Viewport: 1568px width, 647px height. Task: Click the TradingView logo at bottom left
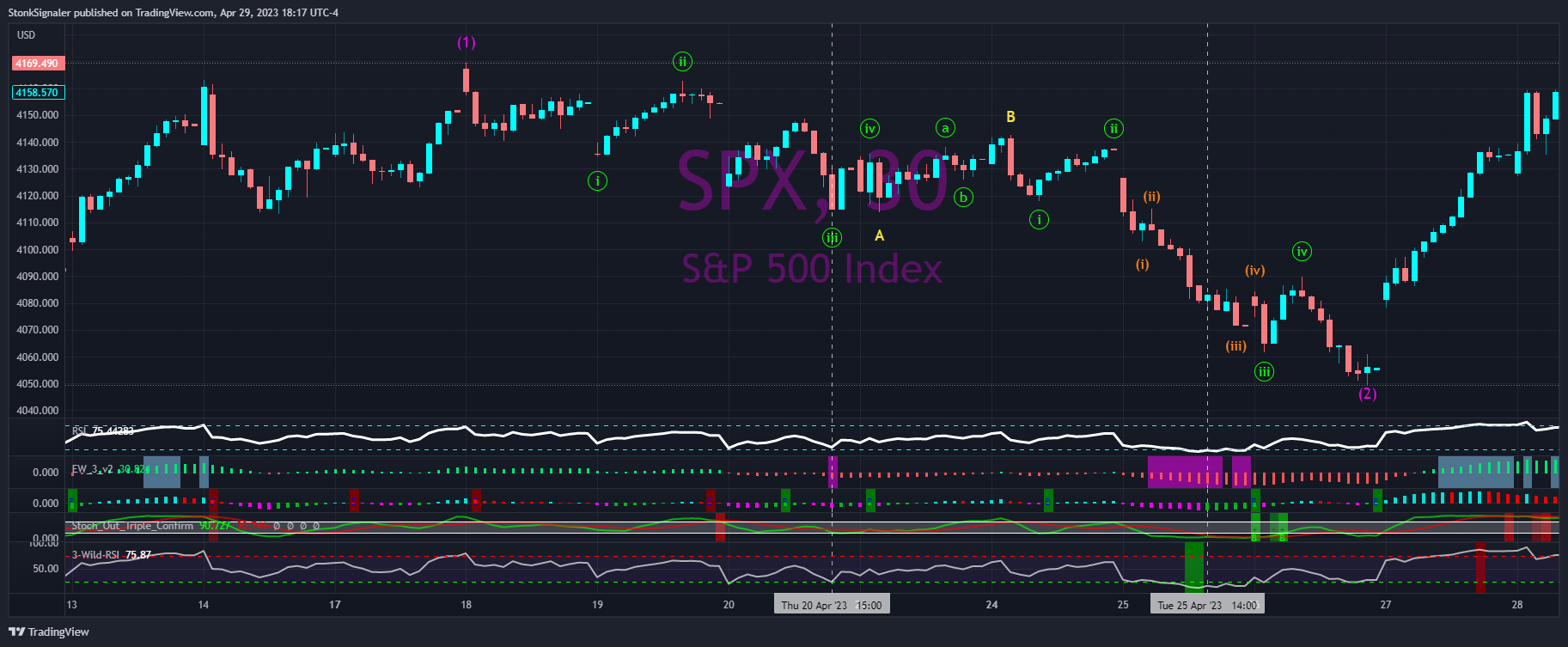[x=49, y=632]
